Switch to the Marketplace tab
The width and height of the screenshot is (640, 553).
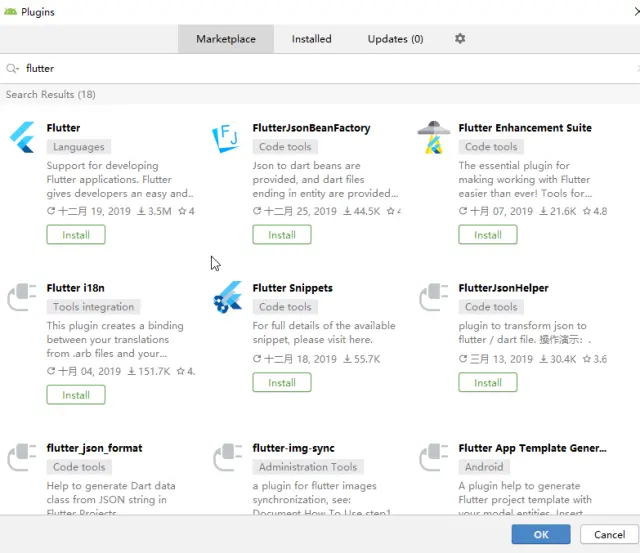pos(225,39)
